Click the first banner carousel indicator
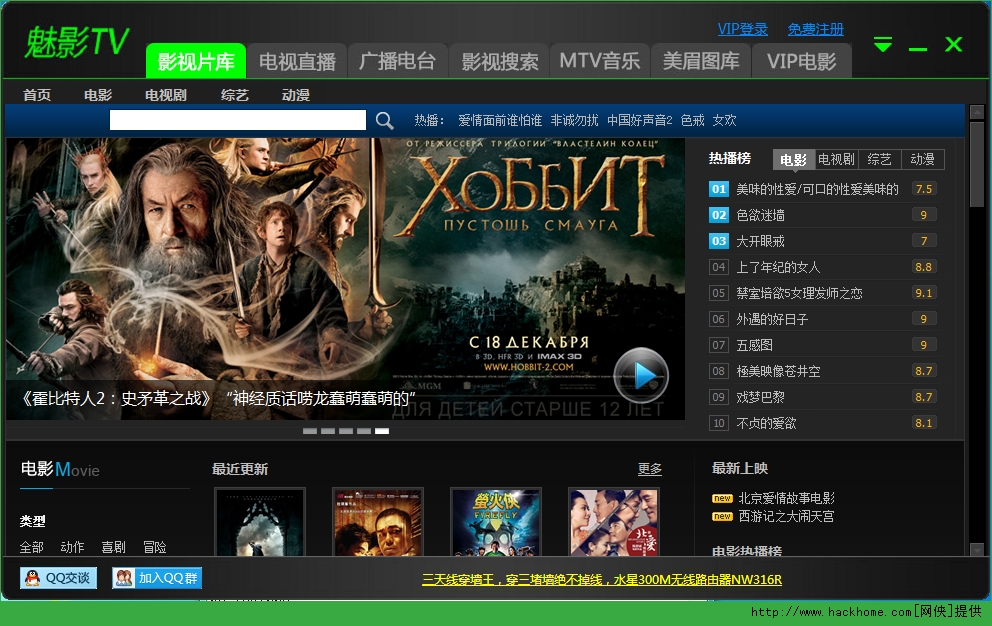 [310, 431]
